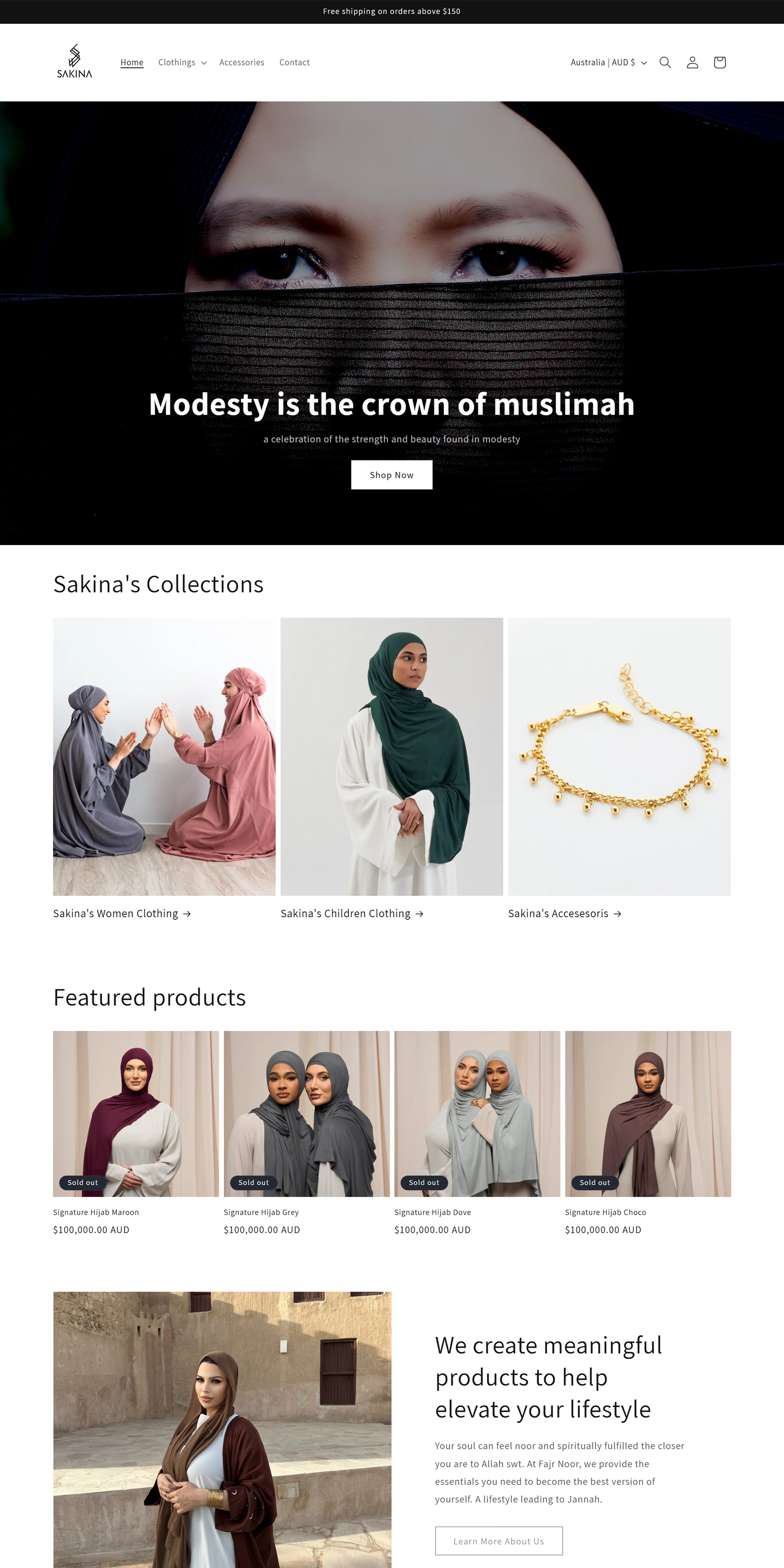The width and height of the screenshot is (784, 1568).
Task: Open the gold bracelet accessories collection image
Action: (619, 756)
